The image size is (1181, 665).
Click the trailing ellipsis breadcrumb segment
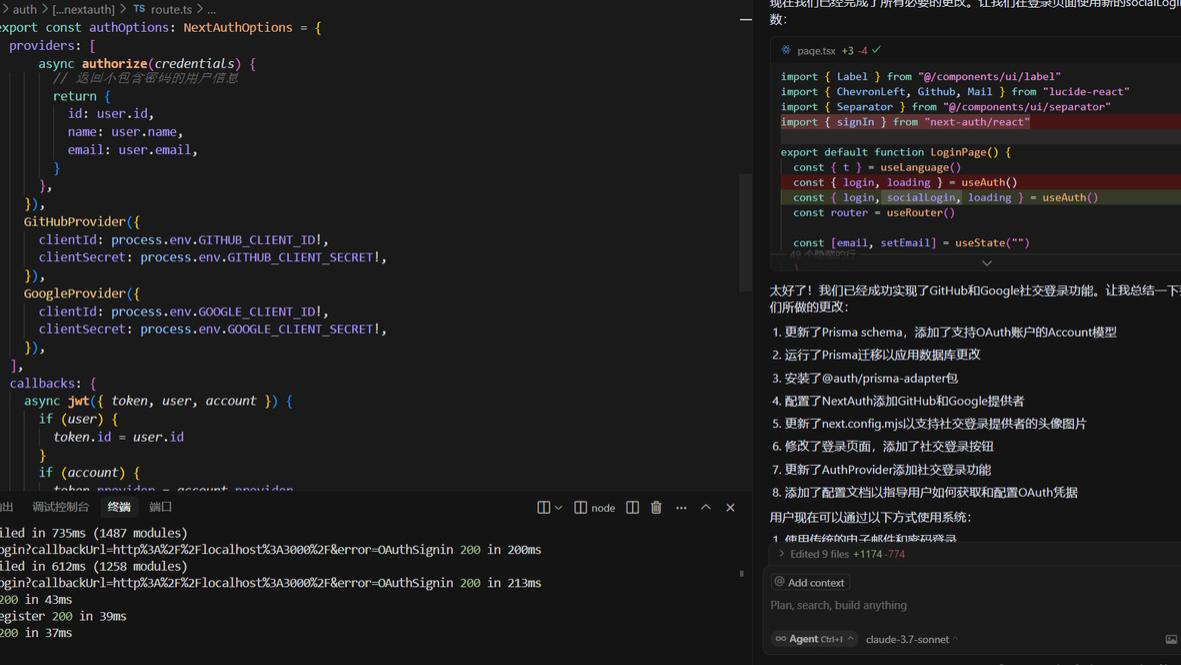[212, 10]
